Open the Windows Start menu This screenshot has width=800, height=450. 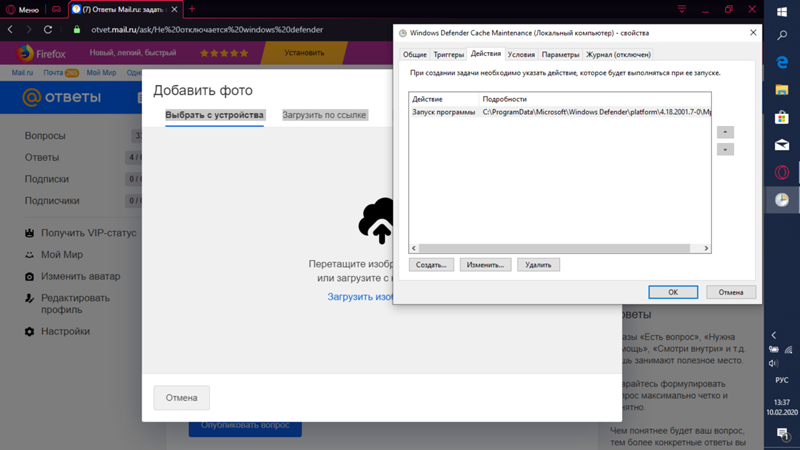pyautogui.click(x=782, y=12)
